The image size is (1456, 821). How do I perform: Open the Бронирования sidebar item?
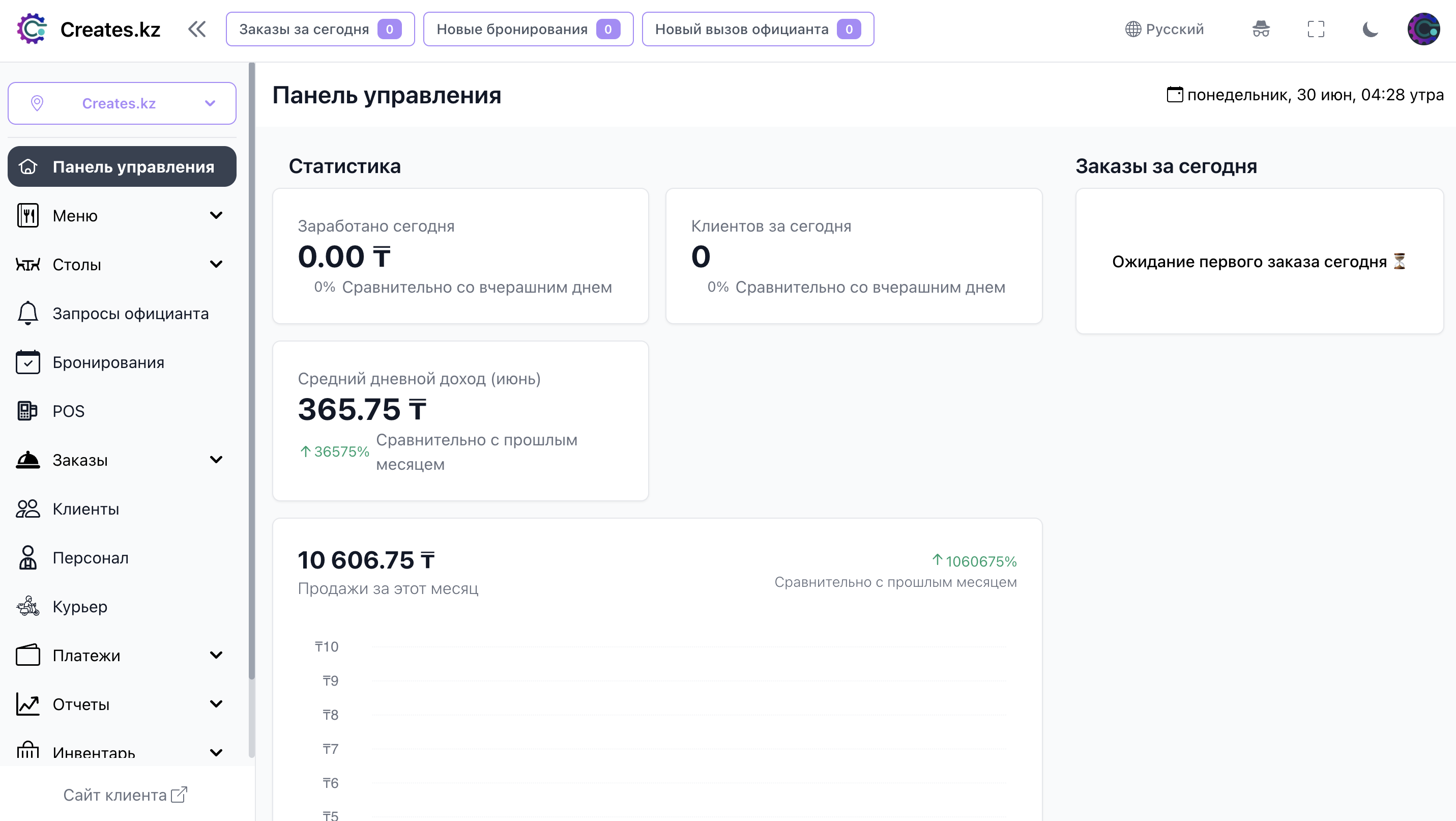tap(107, 362)
